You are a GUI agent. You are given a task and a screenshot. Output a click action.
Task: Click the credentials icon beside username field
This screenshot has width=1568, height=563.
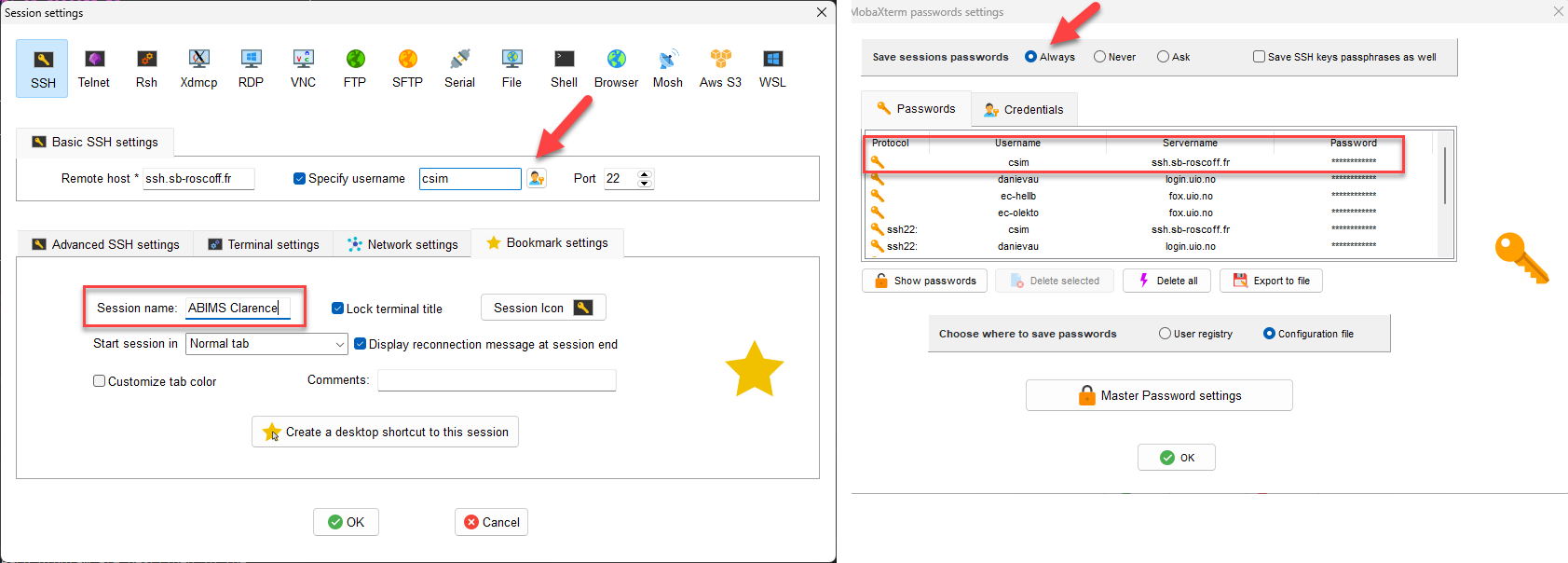coord(537,178)
